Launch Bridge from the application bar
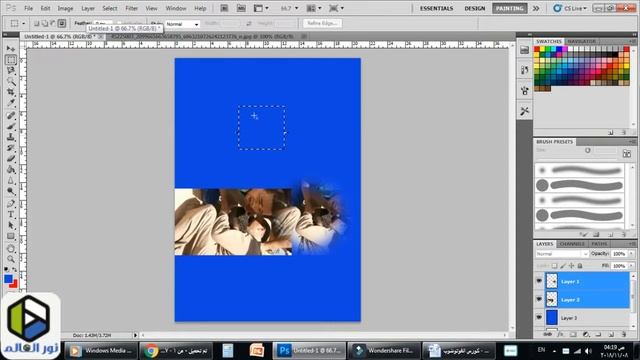The image size is (640, 360). (224, 8)
